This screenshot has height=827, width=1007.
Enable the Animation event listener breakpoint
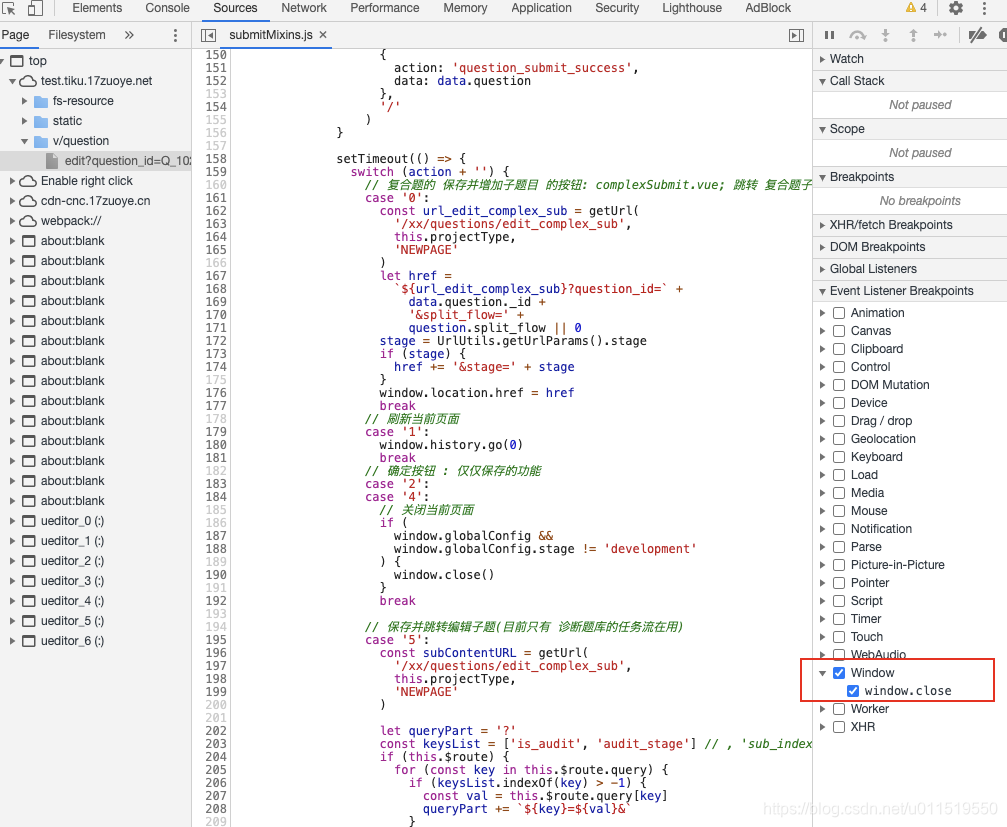click(x=838, y=312)
